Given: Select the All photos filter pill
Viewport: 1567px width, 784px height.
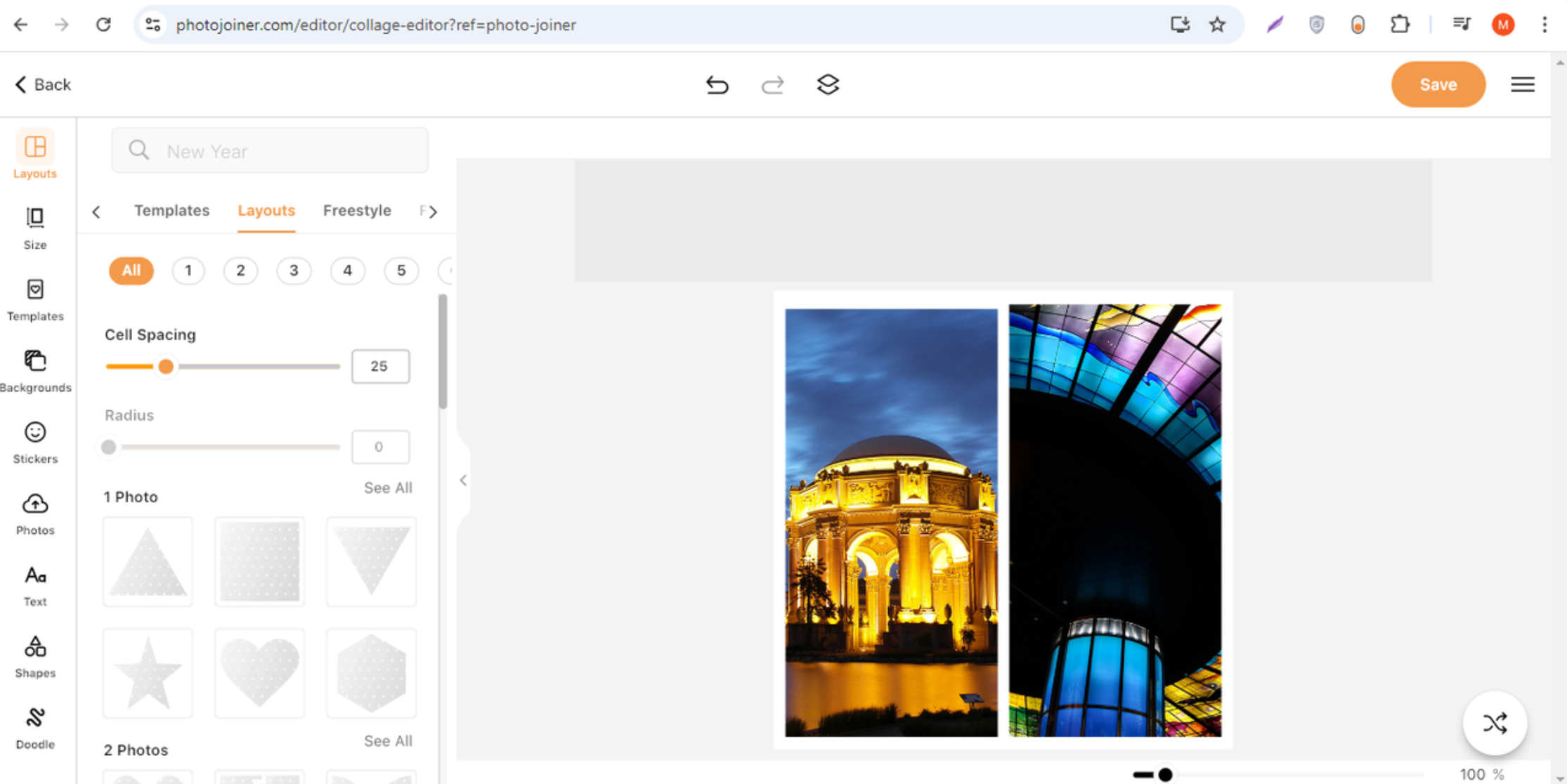Looking at the screenshot, I should [131, 270].
